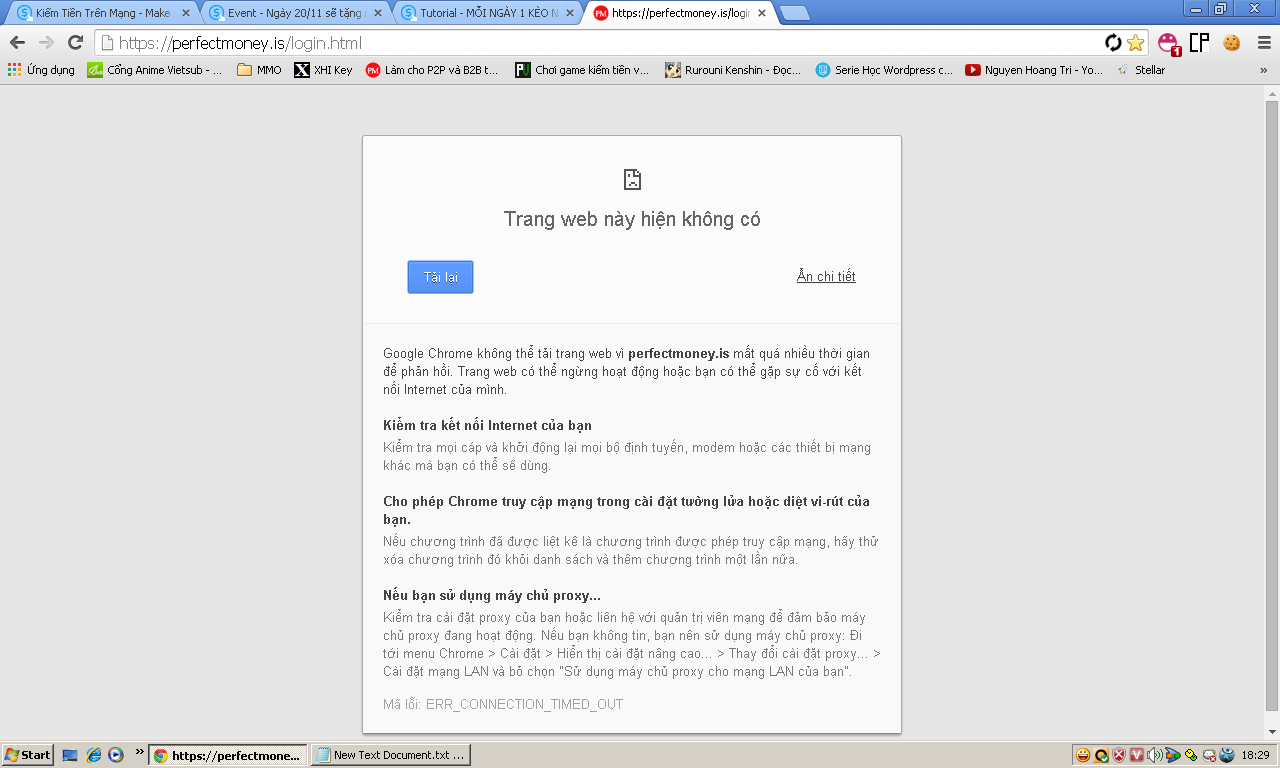Image resolution: width=1280 pixels, height=768 pixels.
Task: Click the Kiểm tra kết nối Internet heading
Action: 487,425
